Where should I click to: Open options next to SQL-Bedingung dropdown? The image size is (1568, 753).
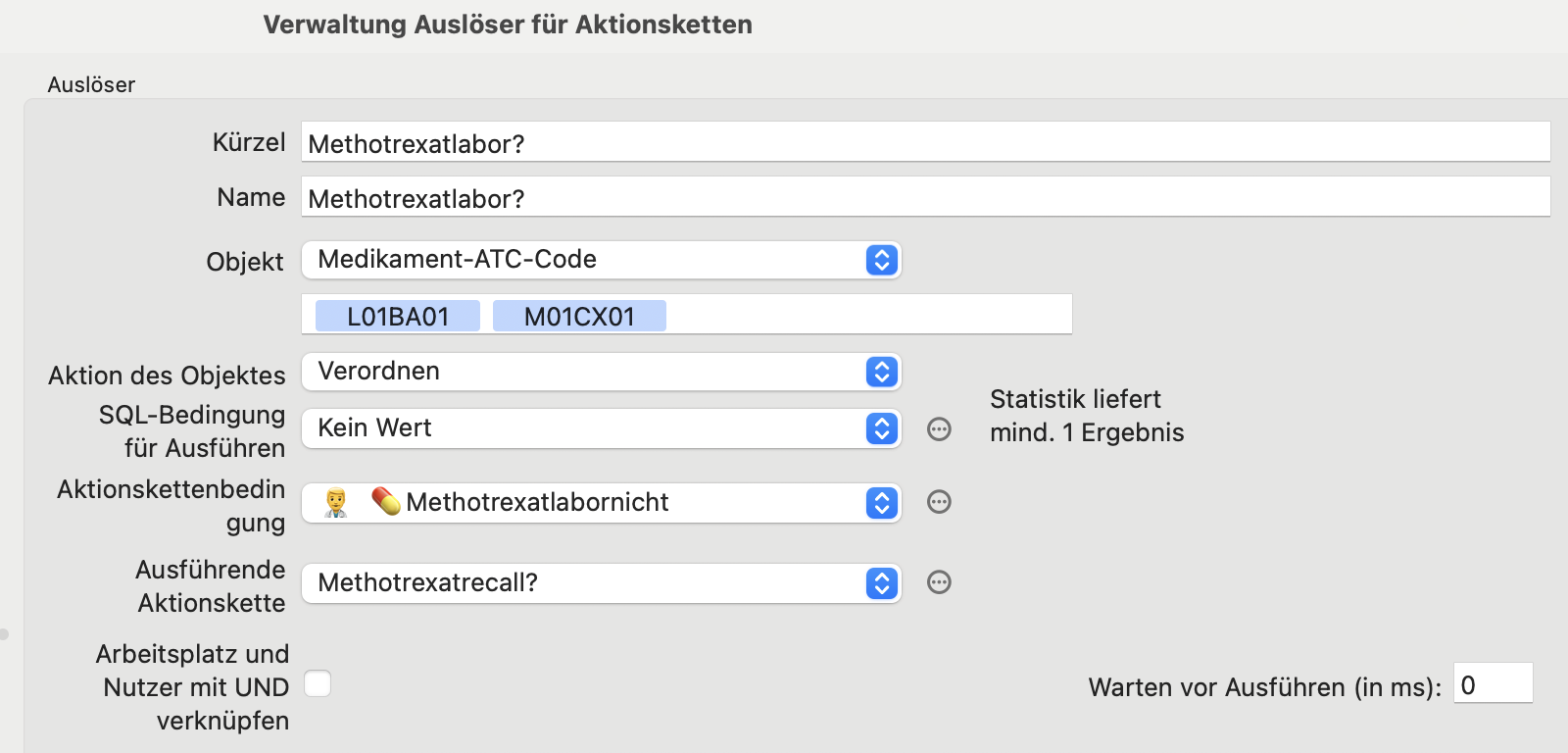(x=939, y=429)
